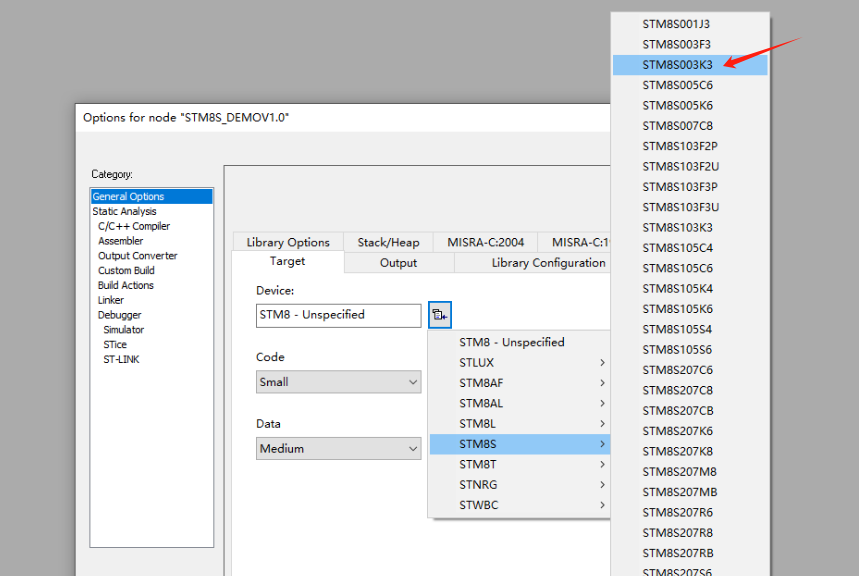Choose device STM8S105S6

690,350
